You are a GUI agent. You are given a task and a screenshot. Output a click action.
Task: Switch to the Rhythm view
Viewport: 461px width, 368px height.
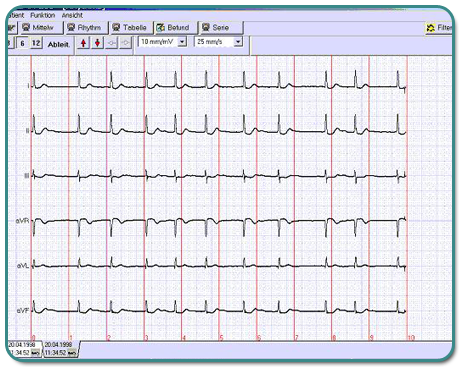[86, 28]
